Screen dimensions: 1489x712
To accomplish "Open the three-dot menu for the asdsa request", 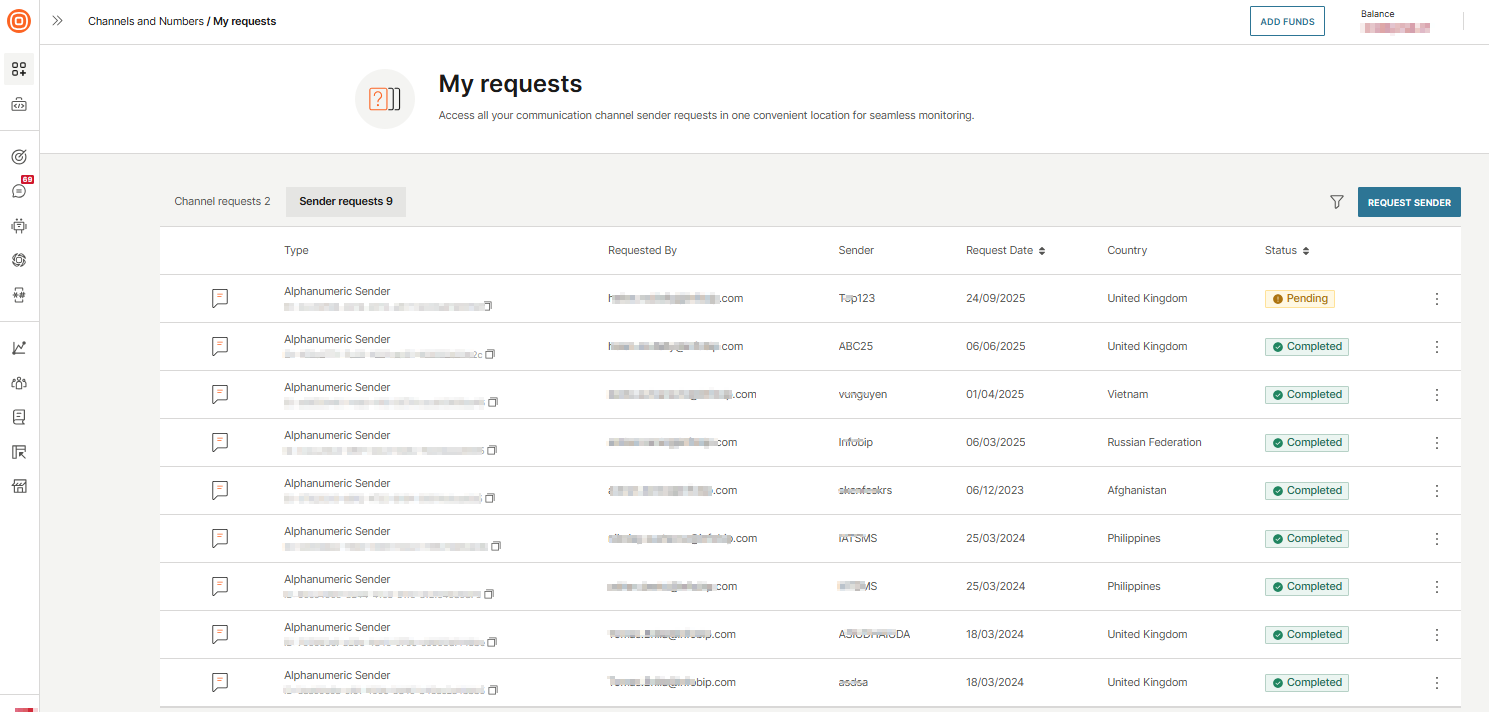I will pyautogui.click(x=1437, y=682).
